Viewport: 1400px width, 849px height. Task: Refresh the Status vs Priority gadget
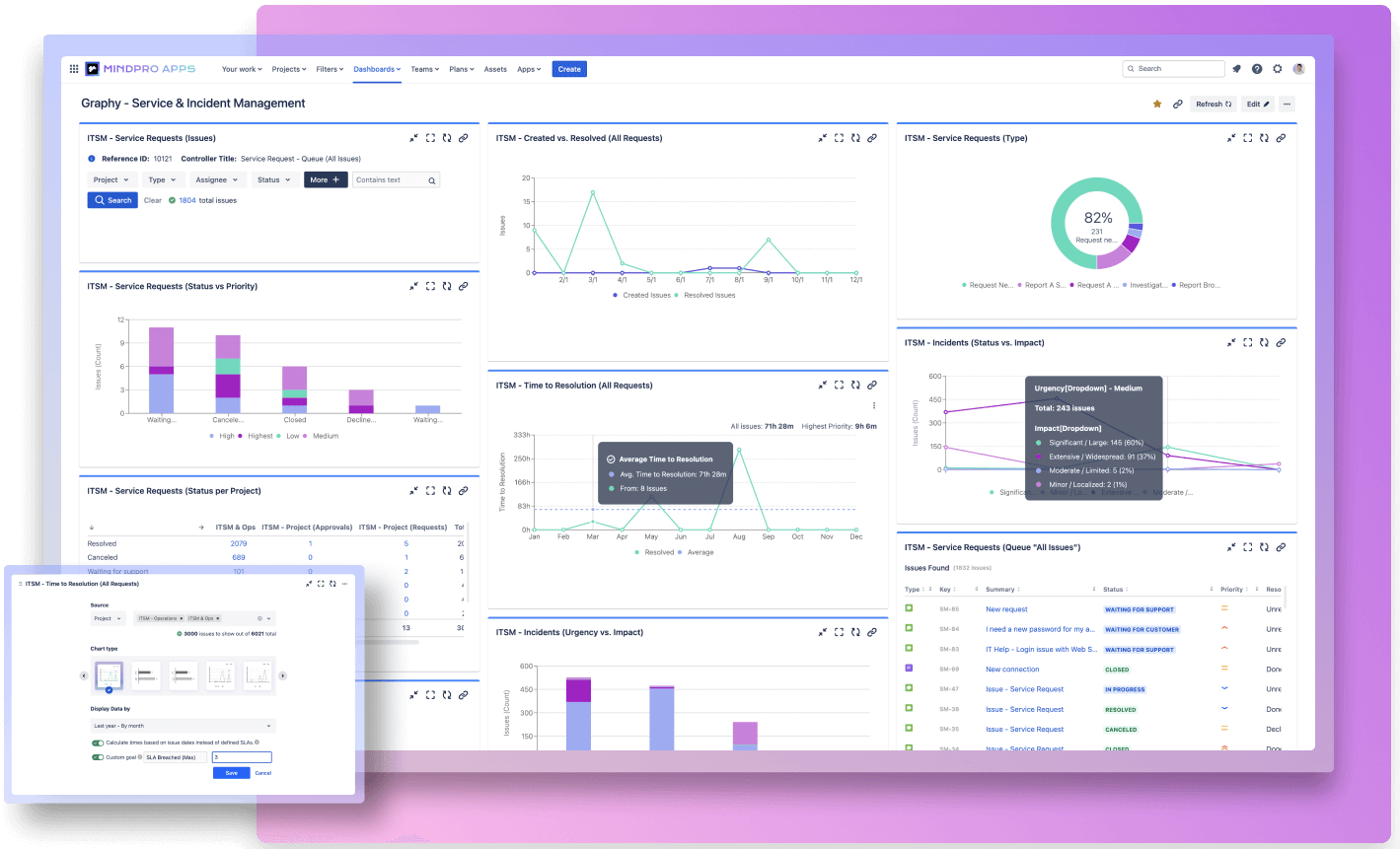[447, 286]
